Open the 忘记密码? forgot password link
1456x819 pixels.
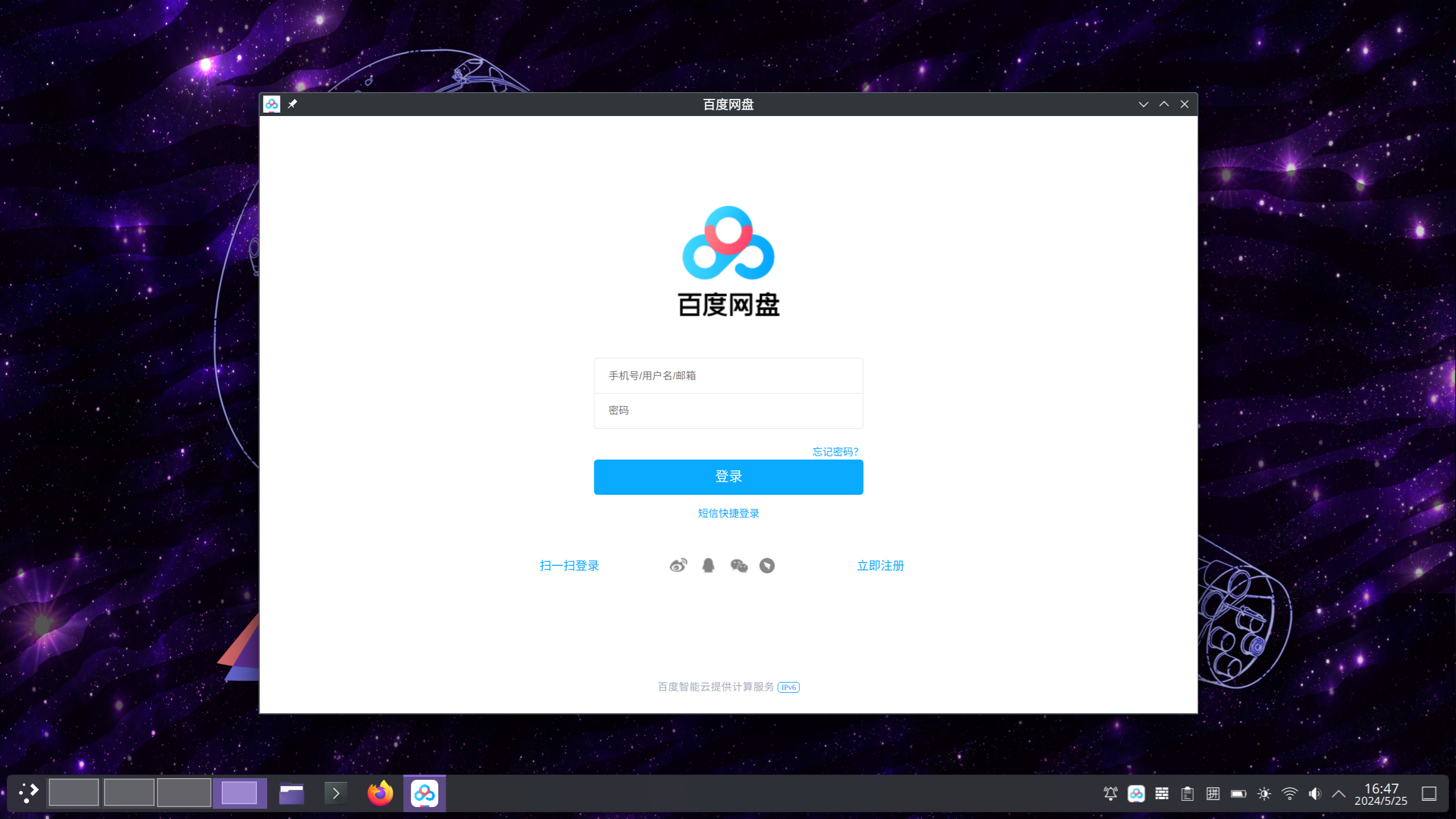(x=835, y=452)
